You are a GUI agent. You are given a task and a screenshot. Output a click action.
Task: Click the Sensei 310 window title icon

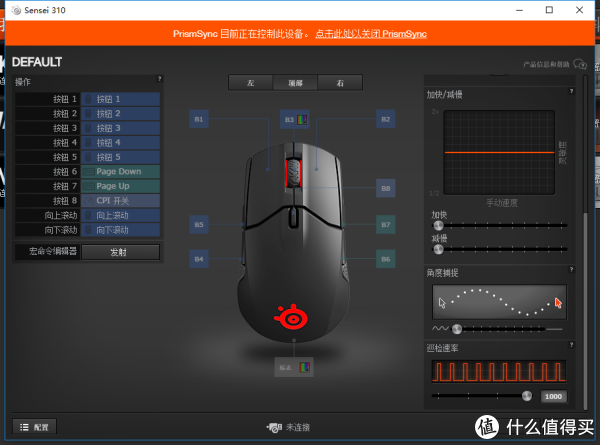tap(16, 10)
